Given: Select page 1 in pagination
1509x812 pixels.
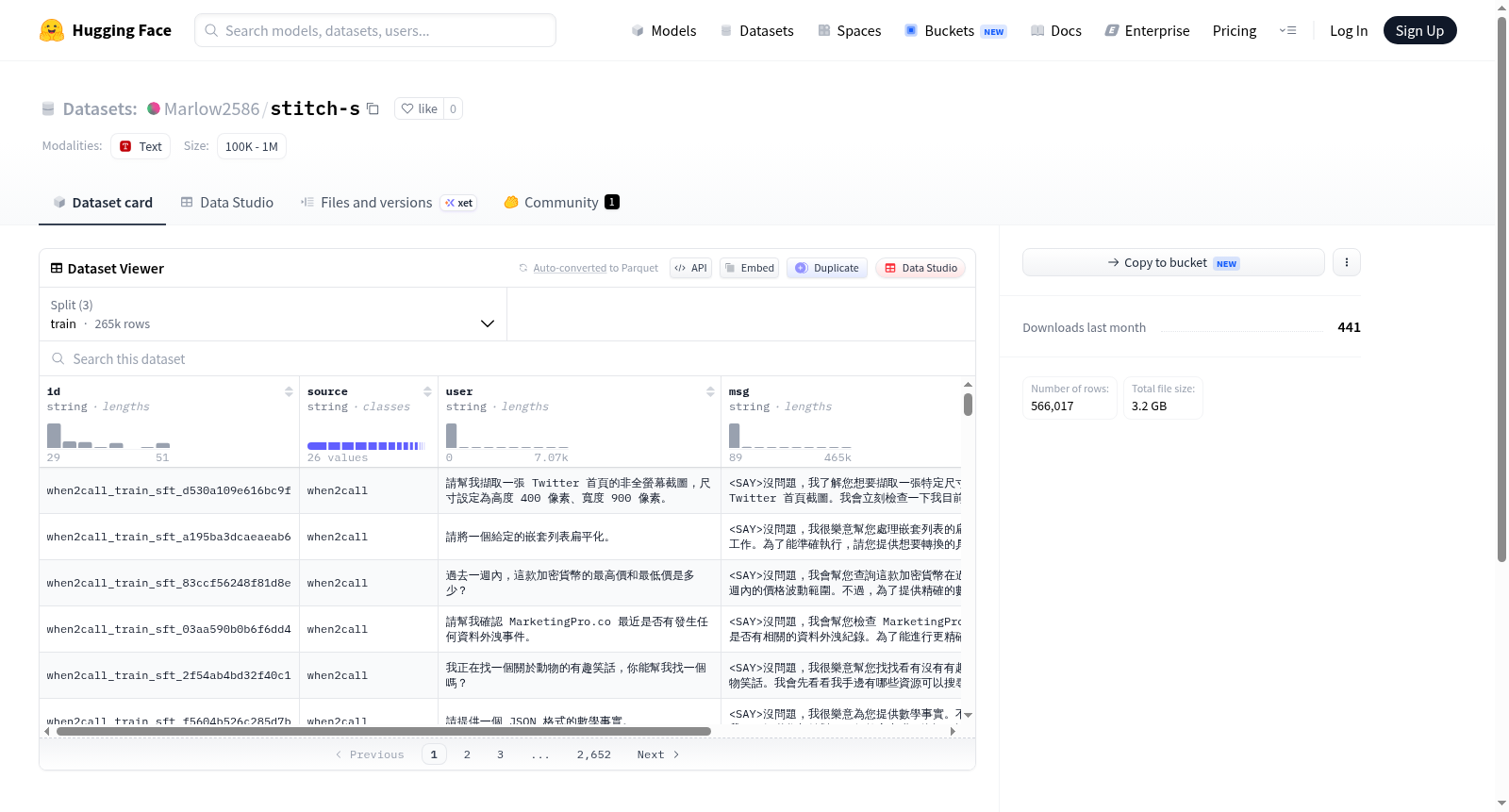Looking at the screenshot, I should click(434, 754).
